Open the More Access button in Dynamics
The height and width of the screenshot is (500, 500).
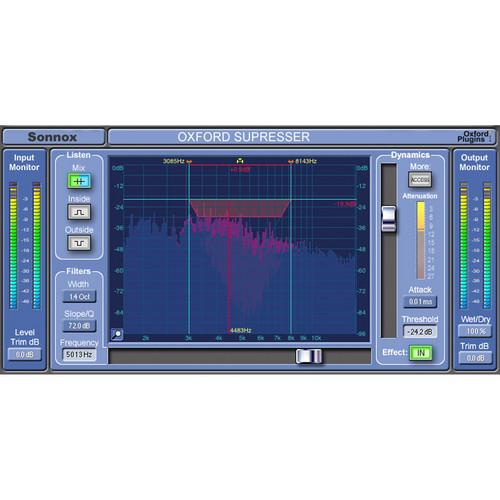coord(420,180)
